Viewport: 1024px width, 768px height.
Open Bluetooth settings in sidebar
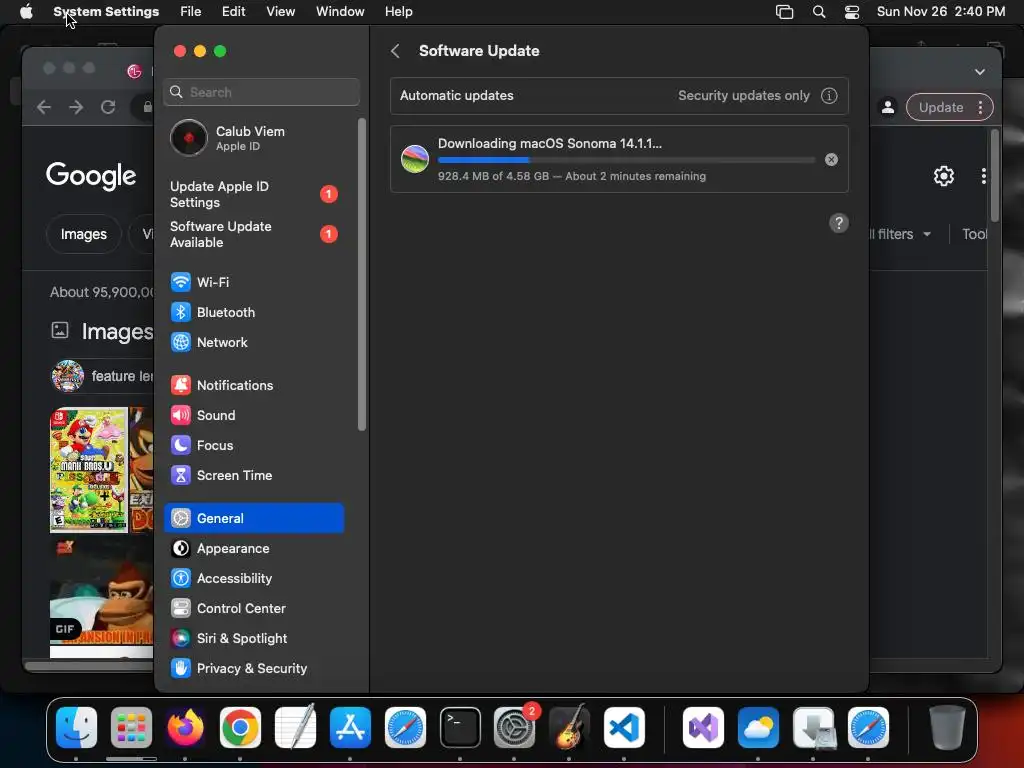[253, 312]
